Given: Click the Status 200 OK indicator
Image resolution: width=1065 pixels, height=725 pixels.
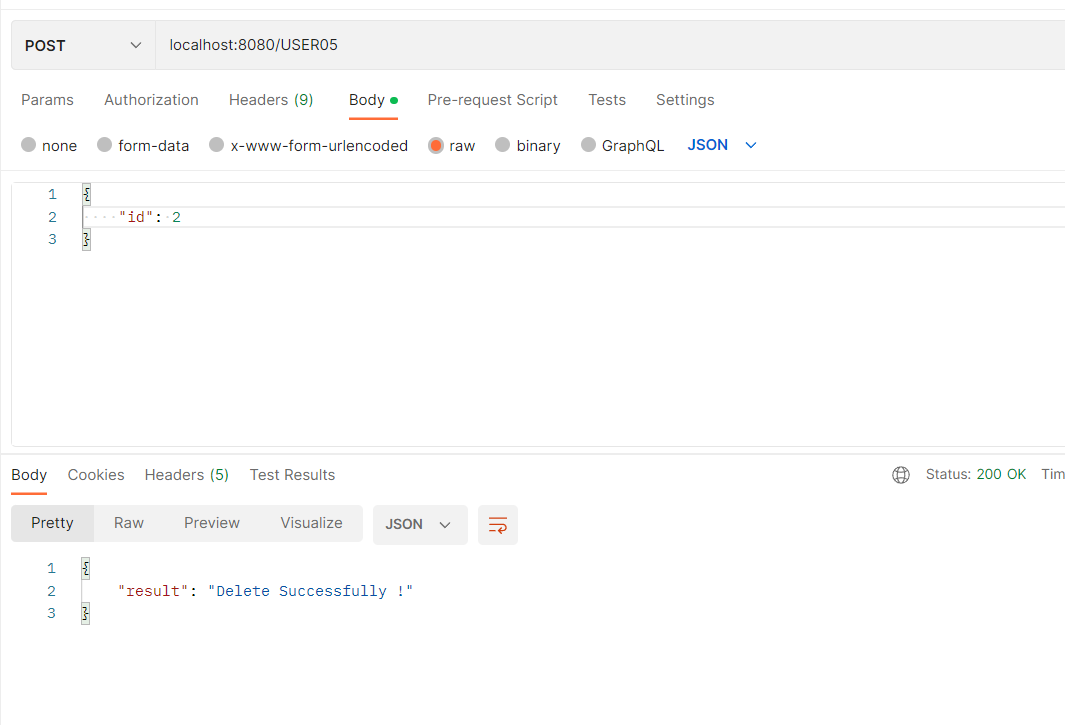Looking at the screenshot, I should click(977, 474).
